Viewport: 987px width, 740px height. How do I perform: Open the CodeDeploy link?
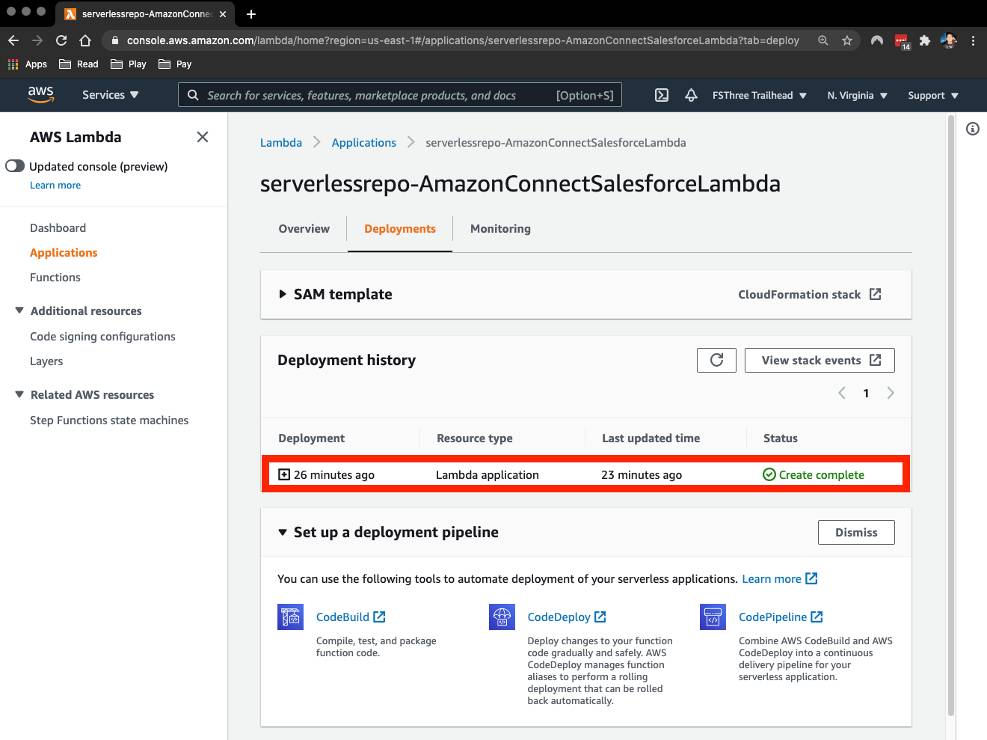tap(567, 617)
